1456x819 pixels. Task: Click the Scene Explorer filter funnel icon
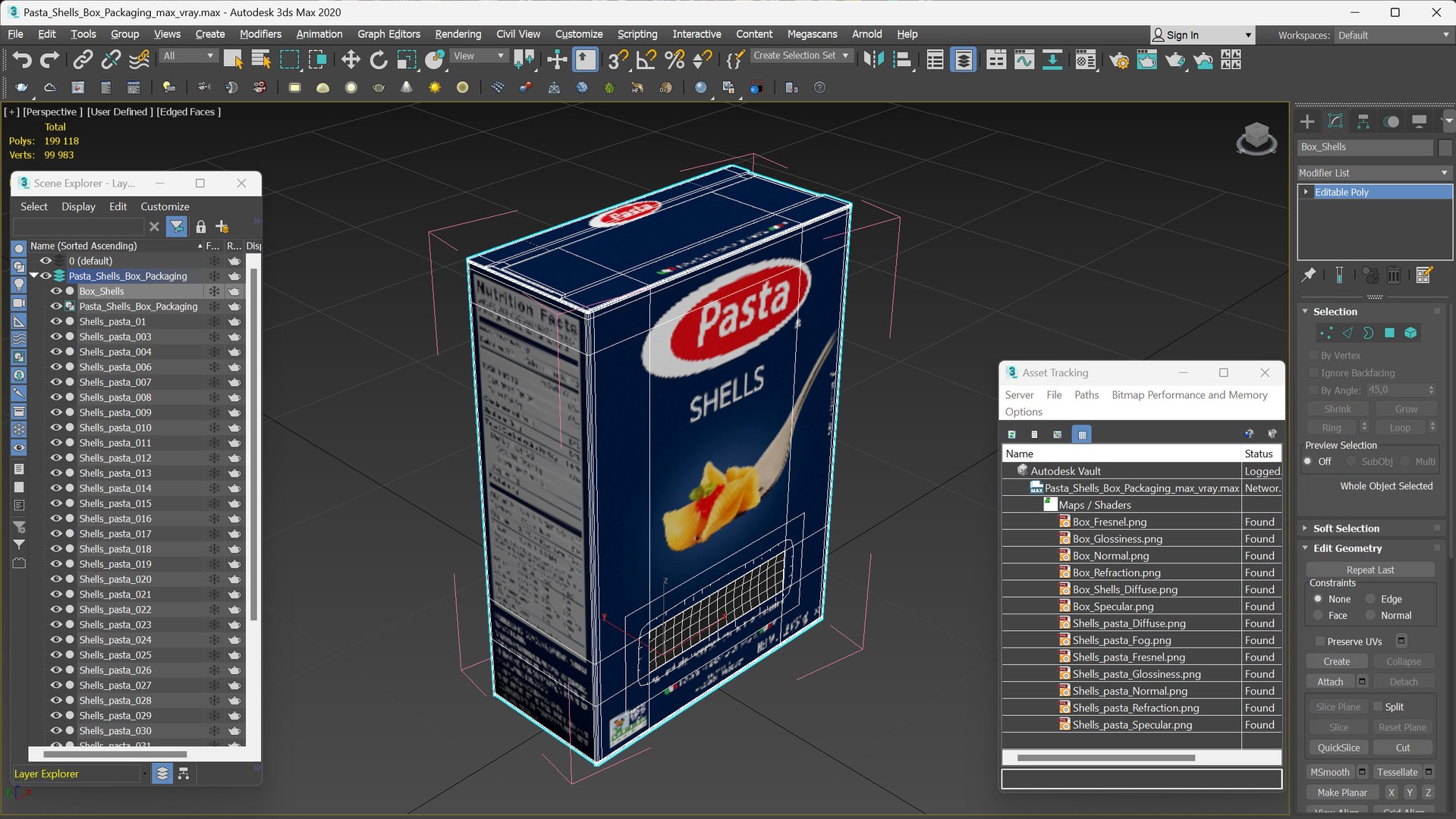(x=176, y=226)
